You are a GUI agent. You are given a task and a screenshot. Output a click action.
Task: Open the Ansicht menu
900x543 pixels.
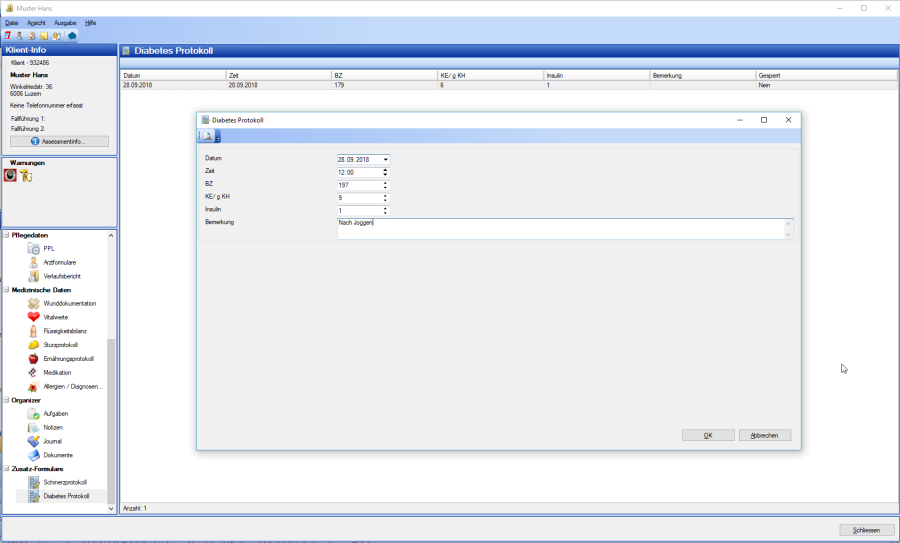click(x=36, y=23)
